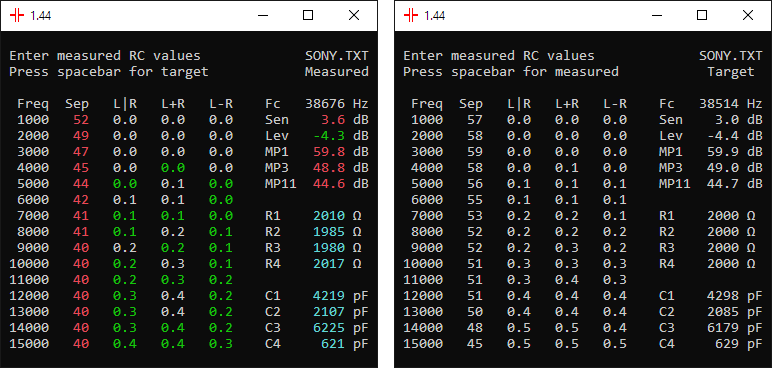772x368 pixels.
Task: Click the MP1 value 59.9 in the Target window
Action: [x=723, y=152]
